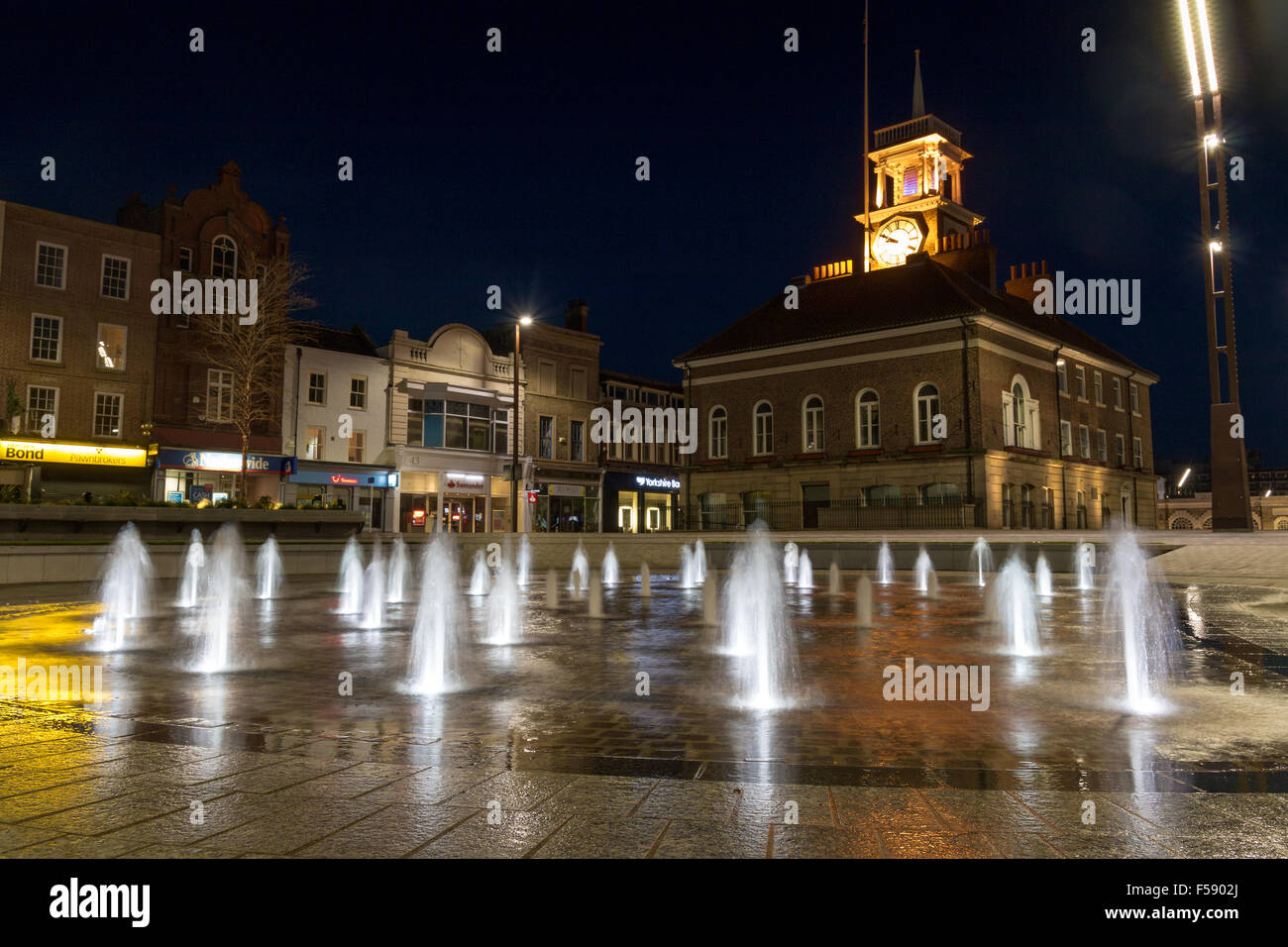Click the red Santander shop sign

(464, 482)
